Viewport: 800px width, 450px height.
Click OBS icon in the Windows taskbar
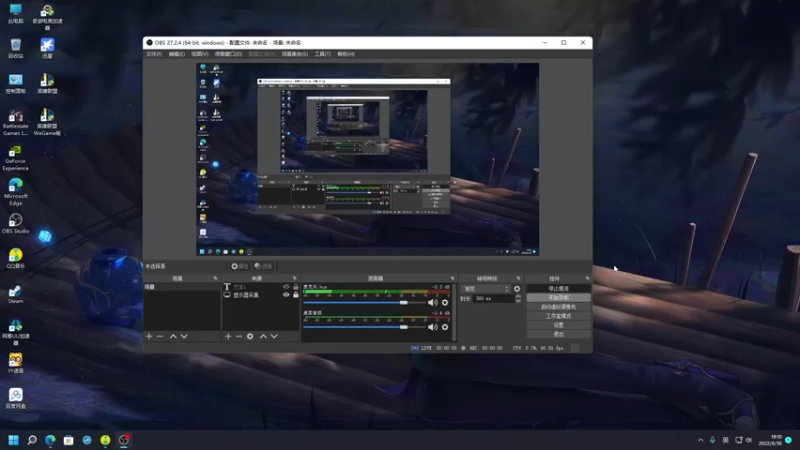pyautogui.click(x=123, y=440)
